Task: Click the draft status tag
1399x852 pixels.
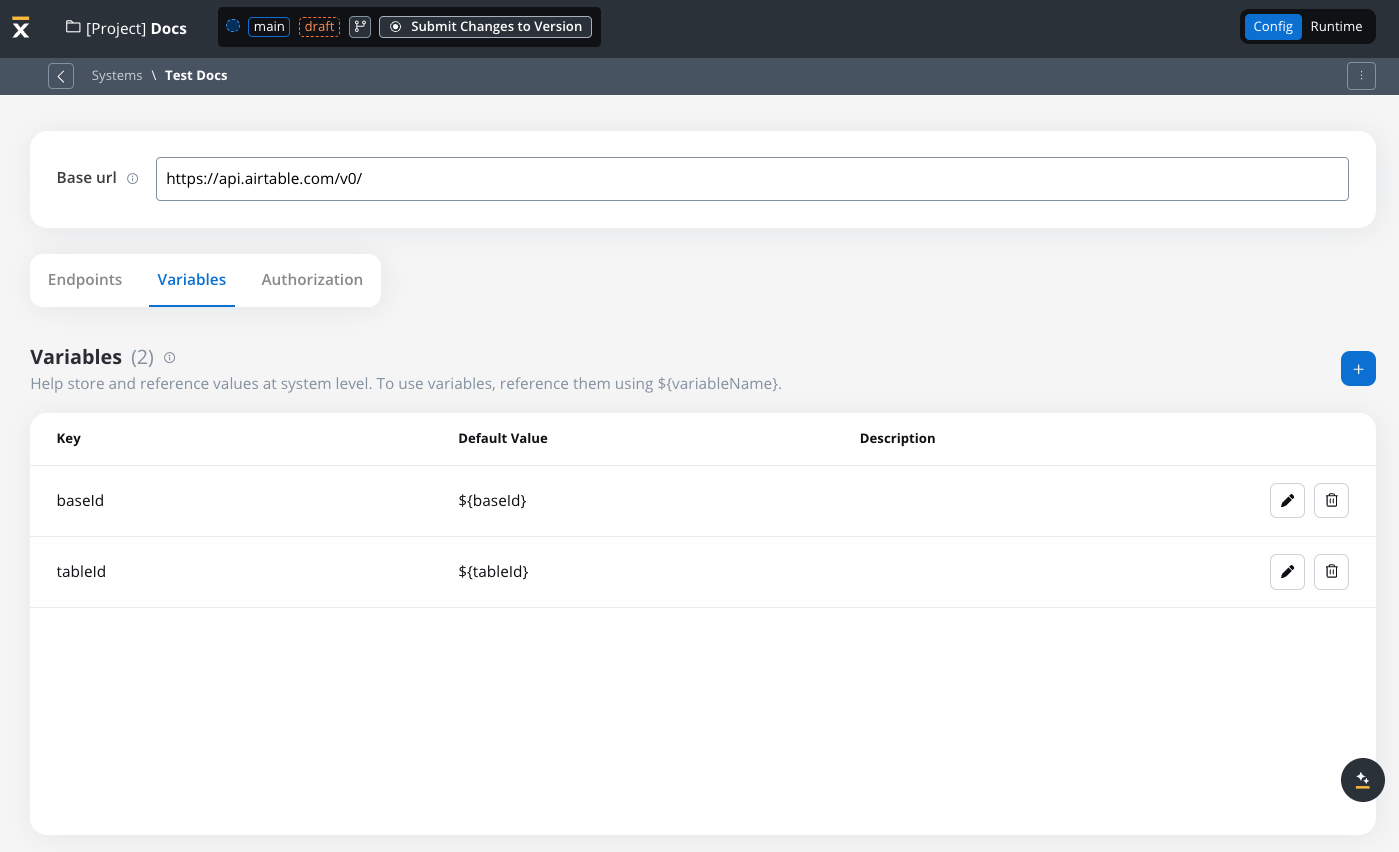Action: coord(320,27)
